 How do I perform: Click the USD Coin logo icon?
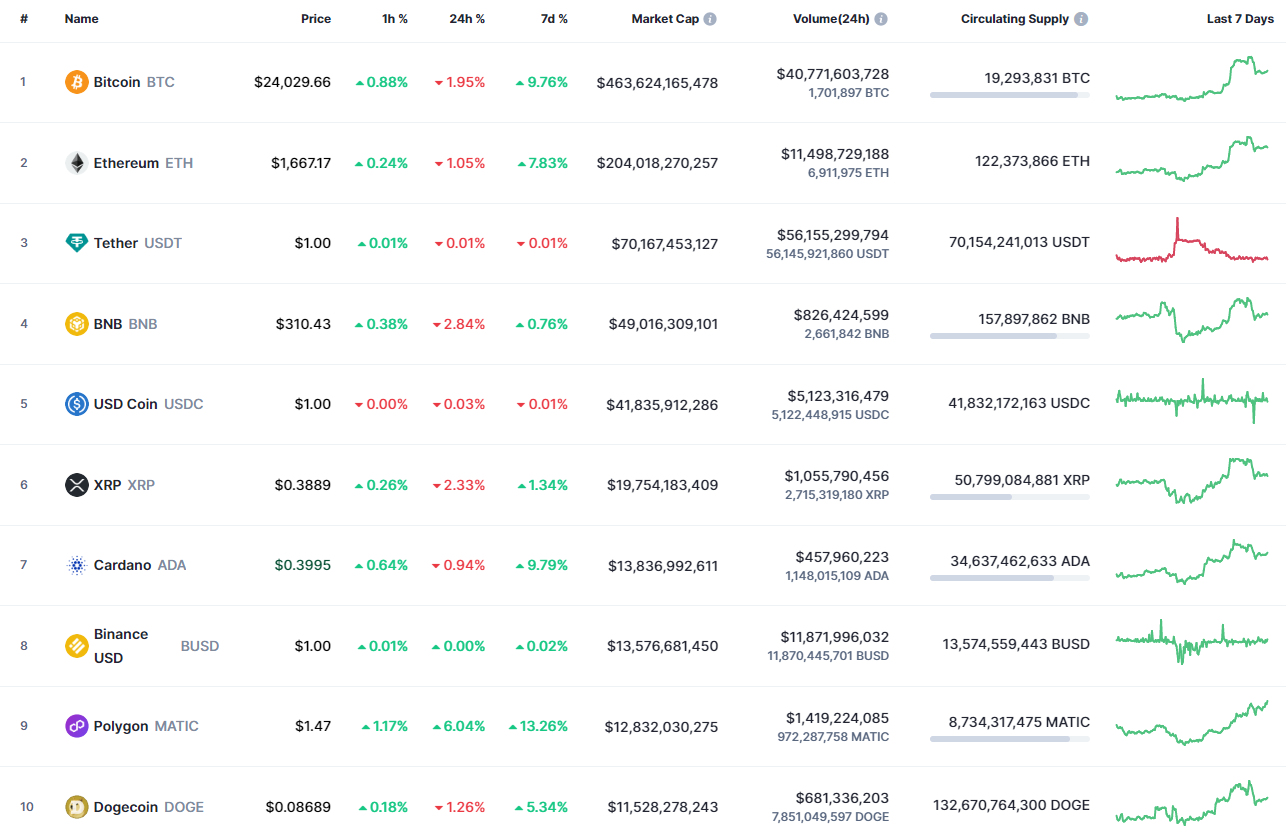point(76,404)
